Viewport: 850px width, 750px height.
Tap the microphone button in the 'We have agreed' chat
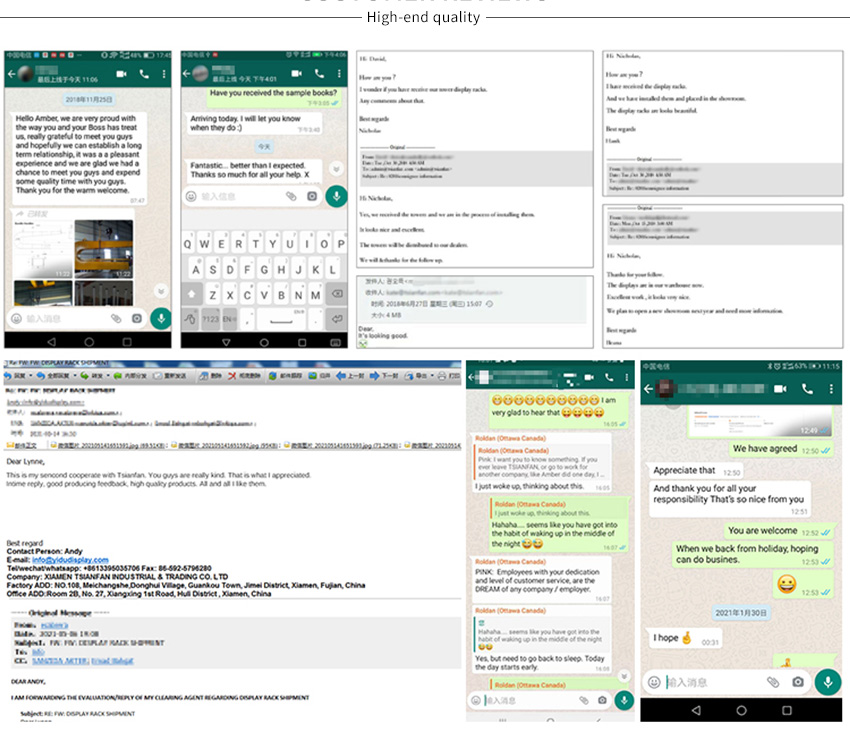coord(828,682)
